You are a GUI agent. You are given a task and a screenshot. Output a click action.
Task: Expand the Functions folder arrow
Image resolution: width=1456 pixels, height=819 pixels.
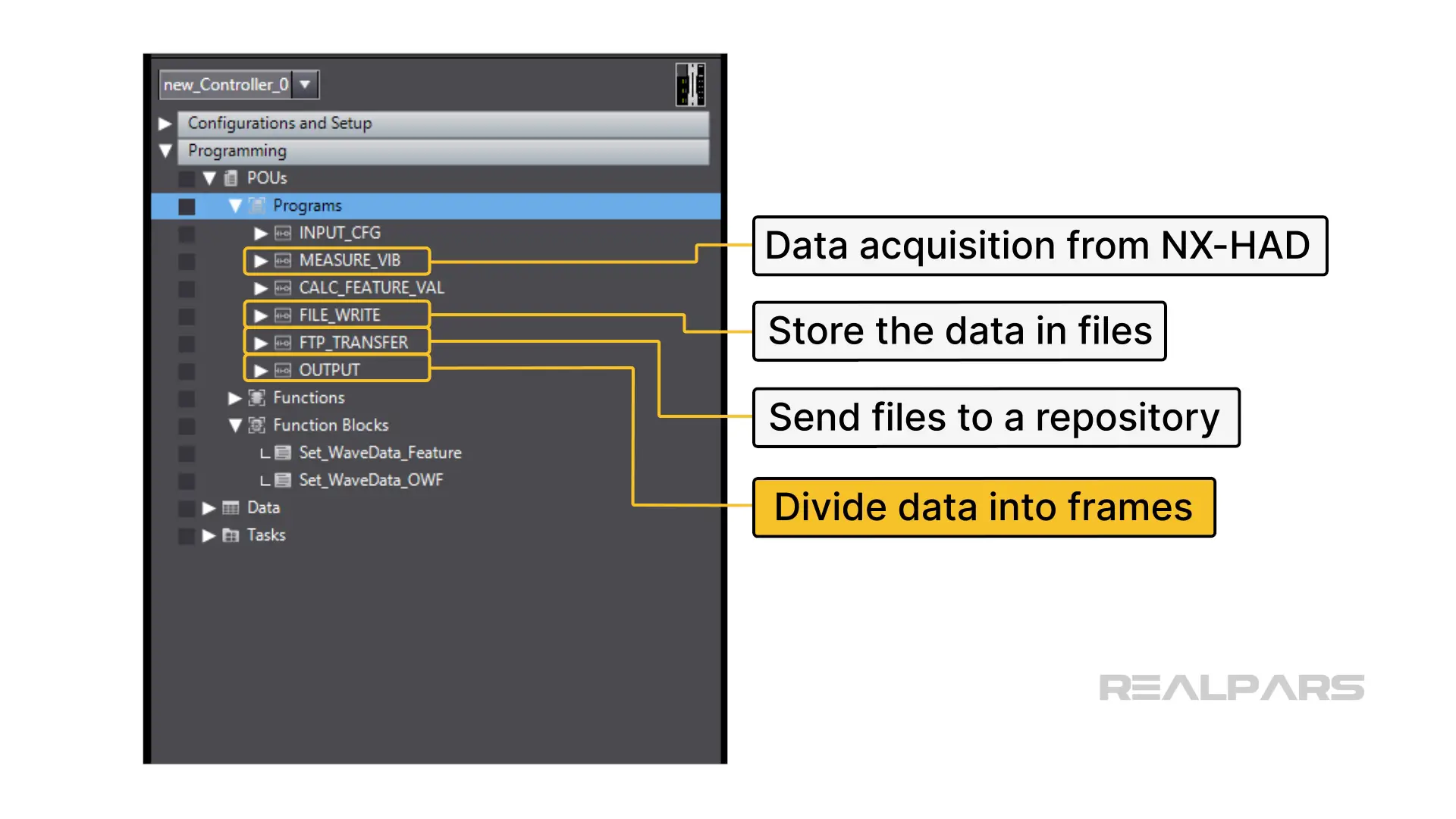[235, 397]
